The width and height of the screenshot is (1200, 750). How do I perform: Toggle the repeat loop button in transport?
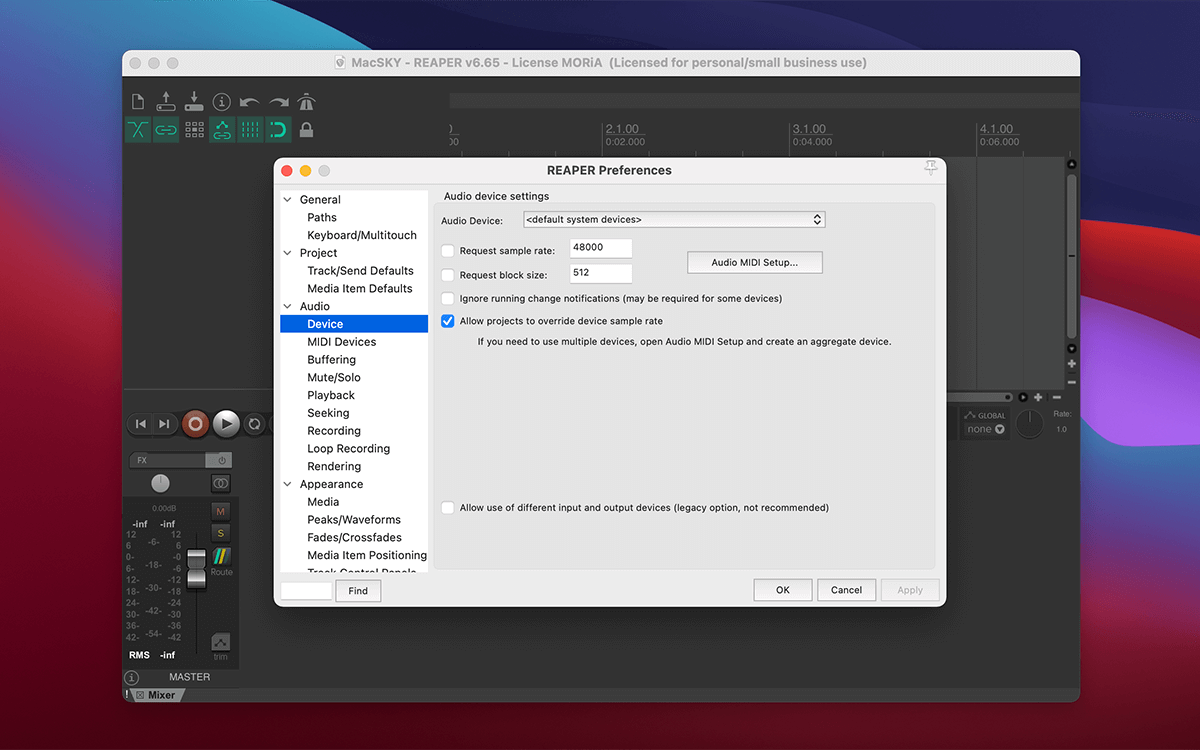coord(254,424)
